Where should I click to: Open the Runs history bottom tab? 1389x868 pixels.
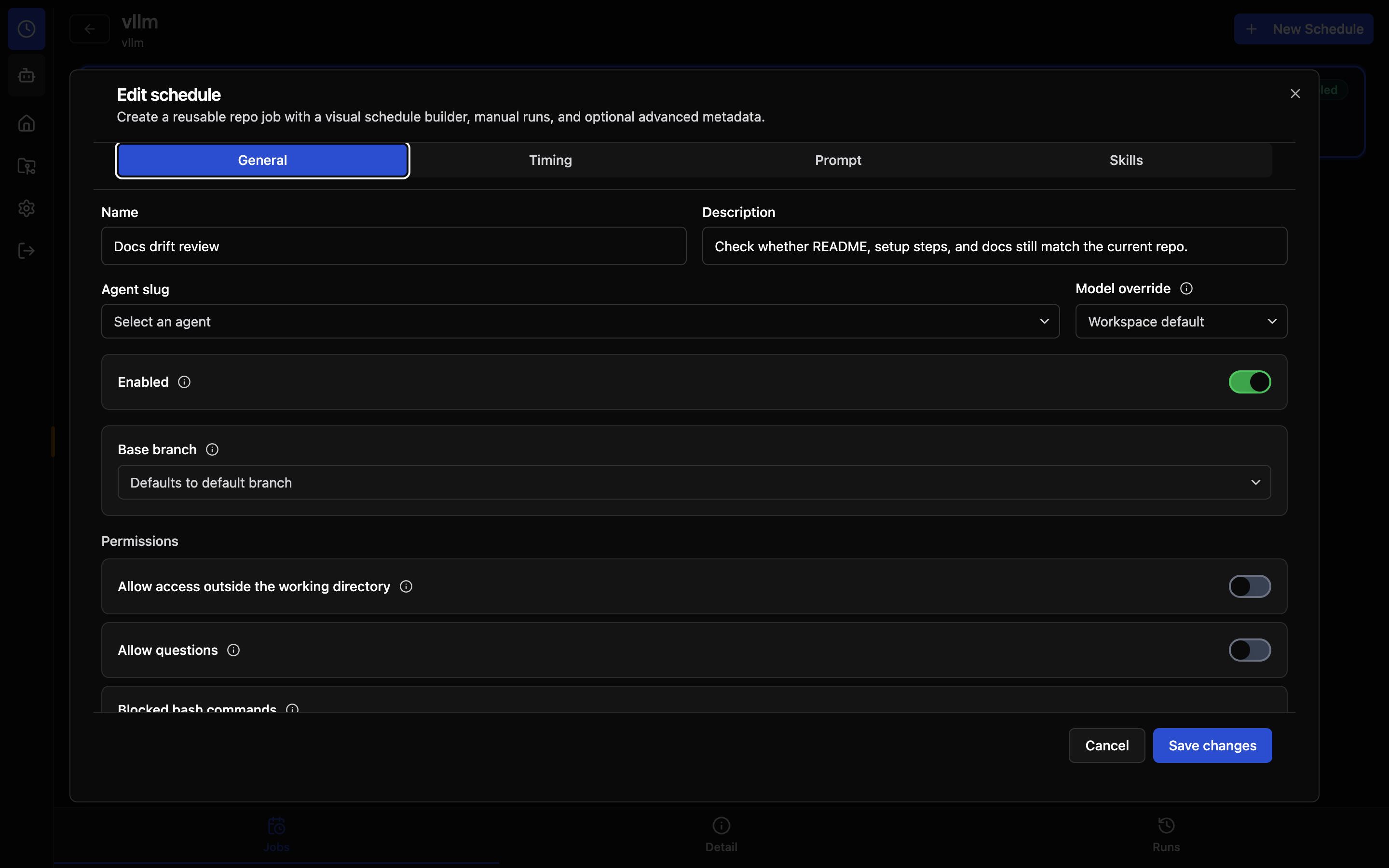coord(1166,835)
